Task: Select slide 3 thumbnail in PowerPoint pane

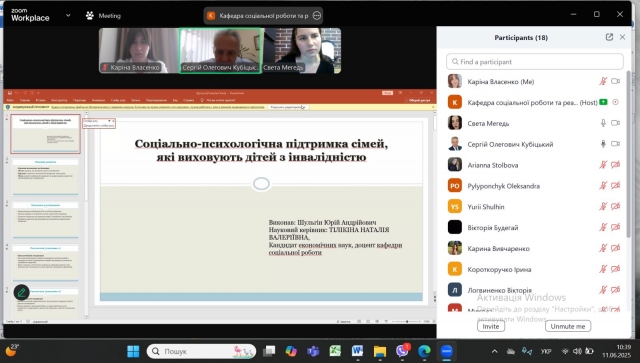Action: [45, 220]
